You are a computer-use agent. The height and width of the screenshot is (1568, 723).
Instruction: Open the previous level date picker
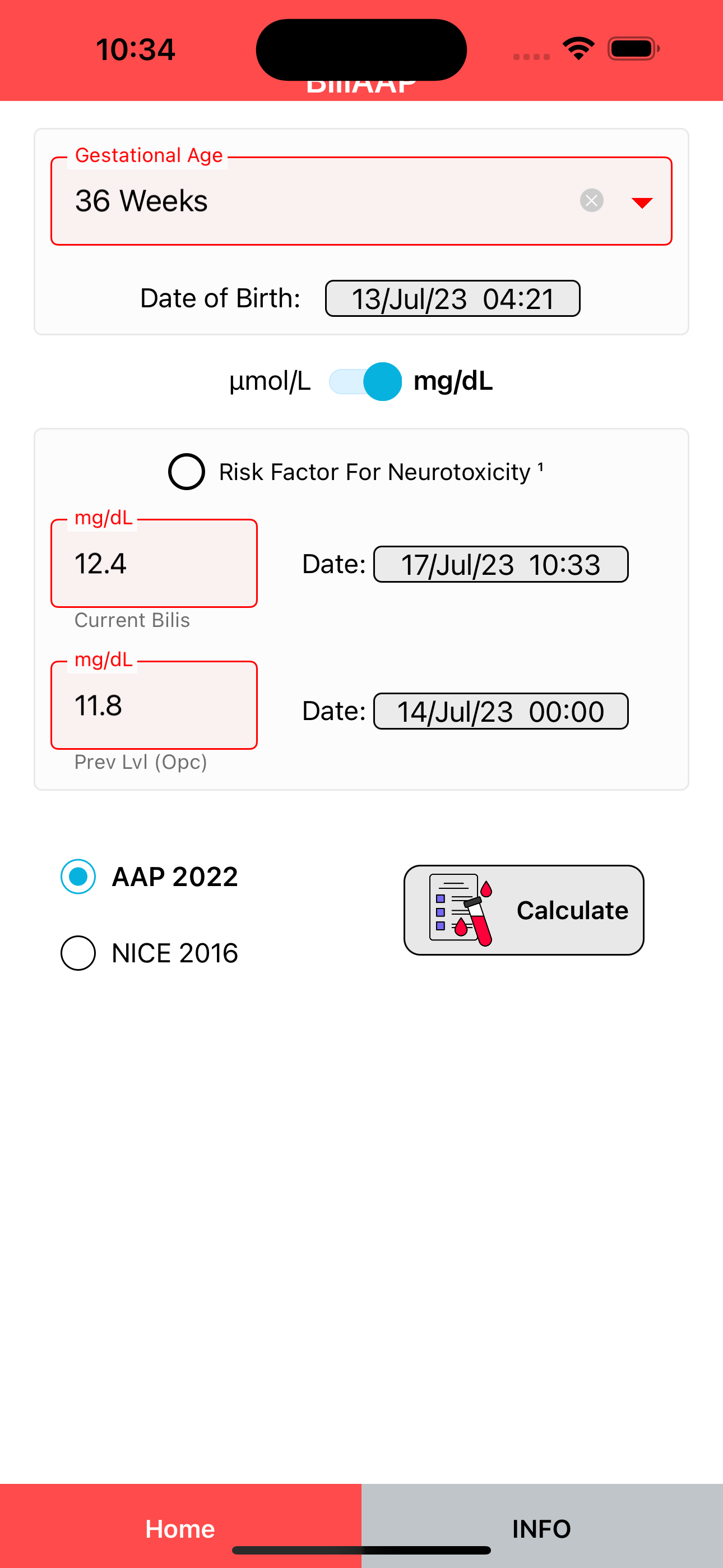tap(500, 711)
